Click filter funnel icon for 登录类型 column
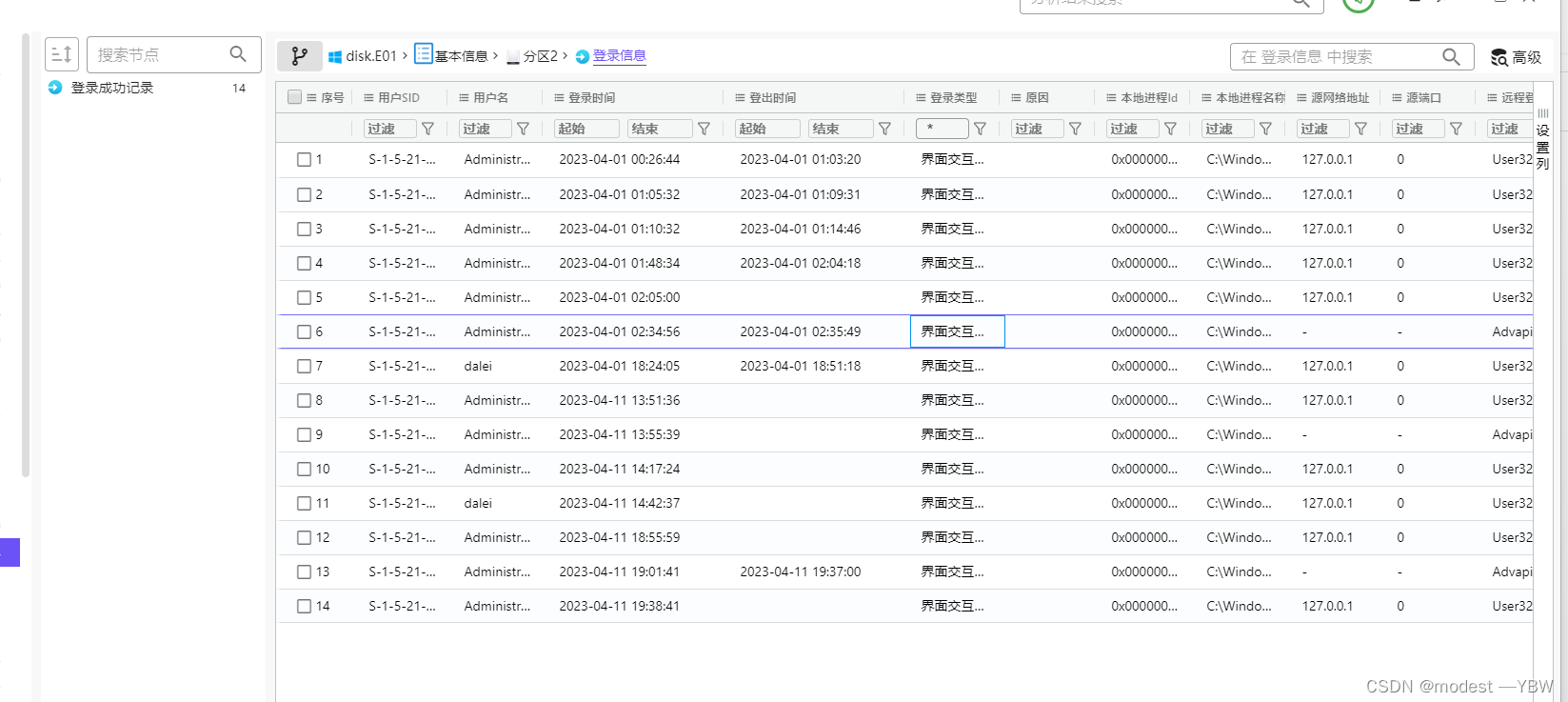 pos(980,129)
